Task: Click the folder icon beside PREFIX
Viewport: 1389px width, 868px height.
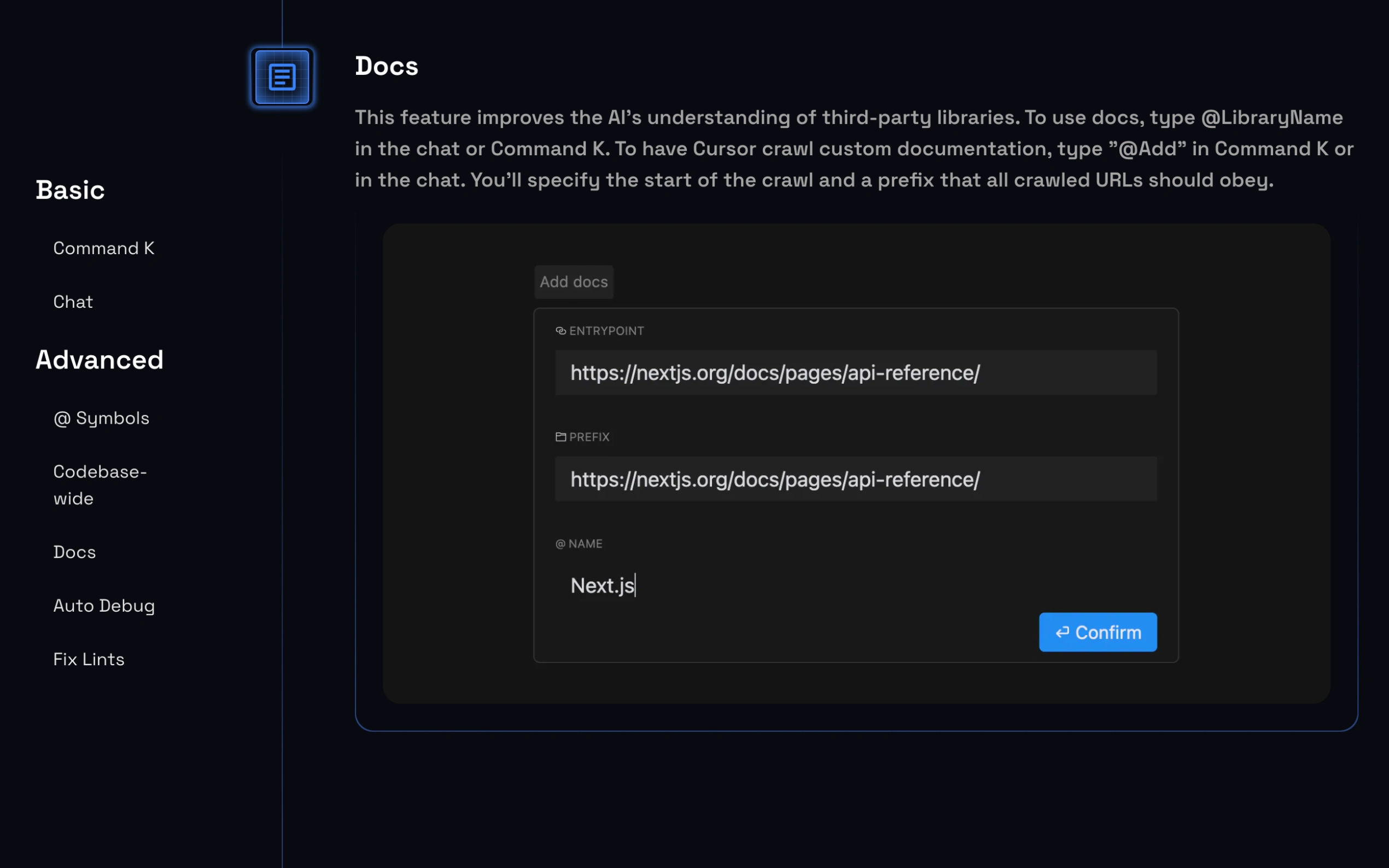Action: 561,437
